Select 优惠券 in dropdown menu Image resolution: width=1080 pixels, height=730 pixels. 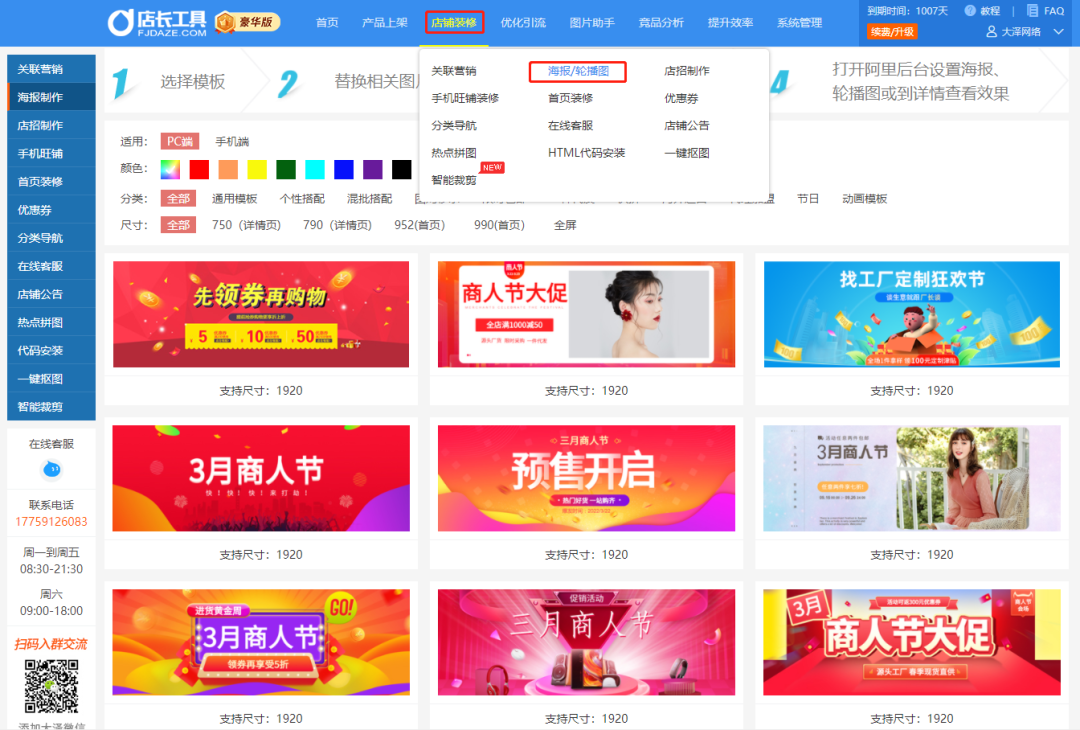pos(681,98)
